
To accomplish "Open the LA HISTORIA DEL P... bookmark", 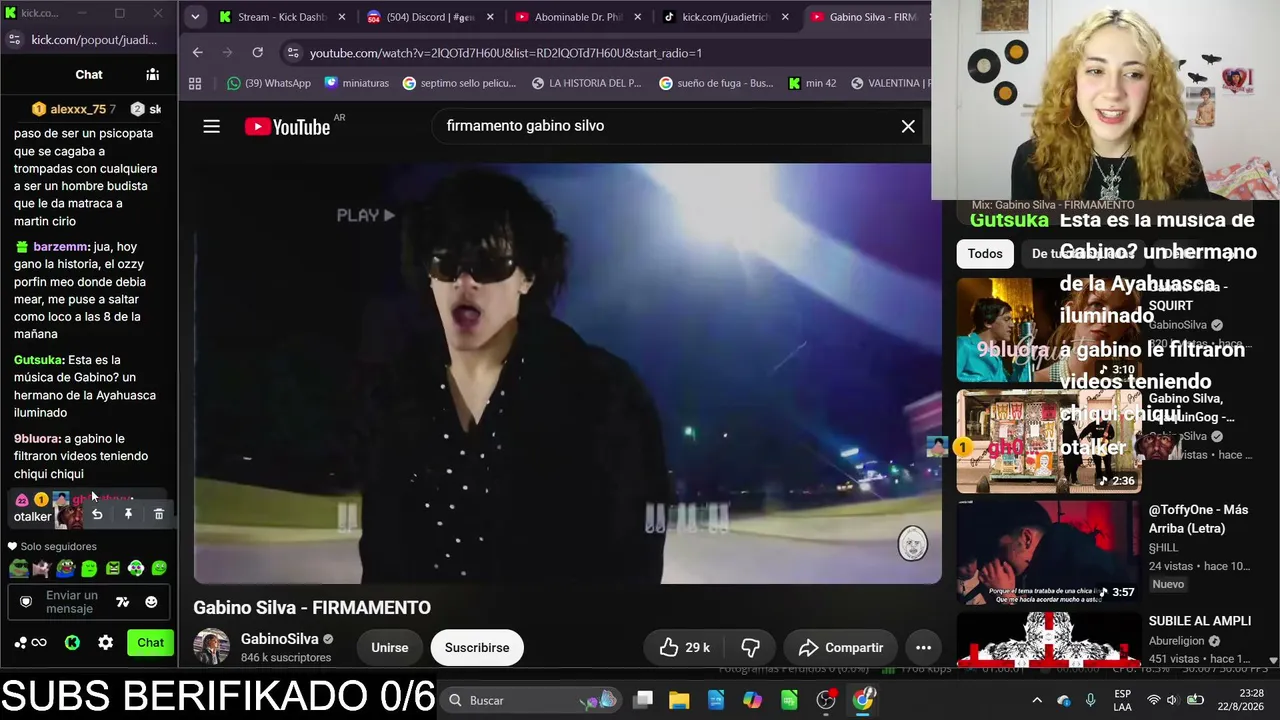I will click(587, 83).
